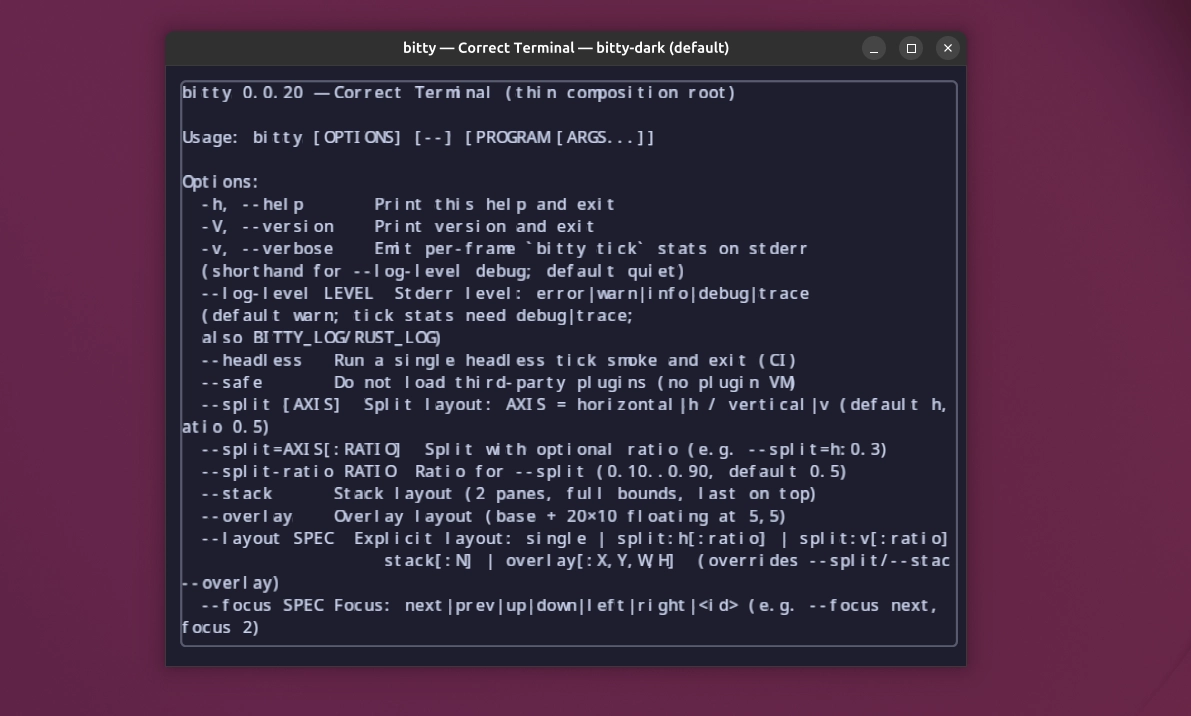Click the '--stack' option line
Screen dimensions: 1191x716
509,494
